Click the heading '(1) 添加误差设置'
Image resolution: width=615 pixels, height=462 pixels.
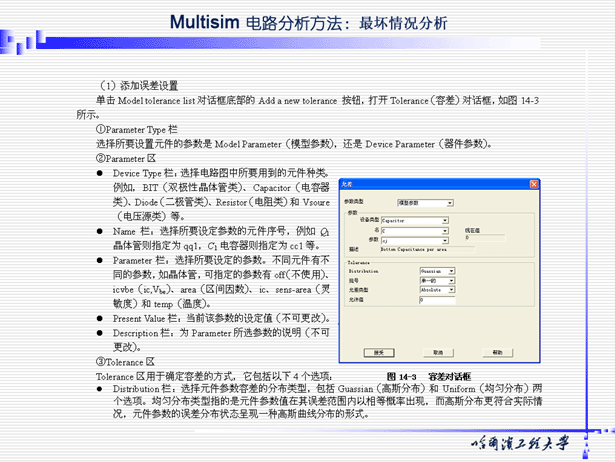(x=139, y=85)
